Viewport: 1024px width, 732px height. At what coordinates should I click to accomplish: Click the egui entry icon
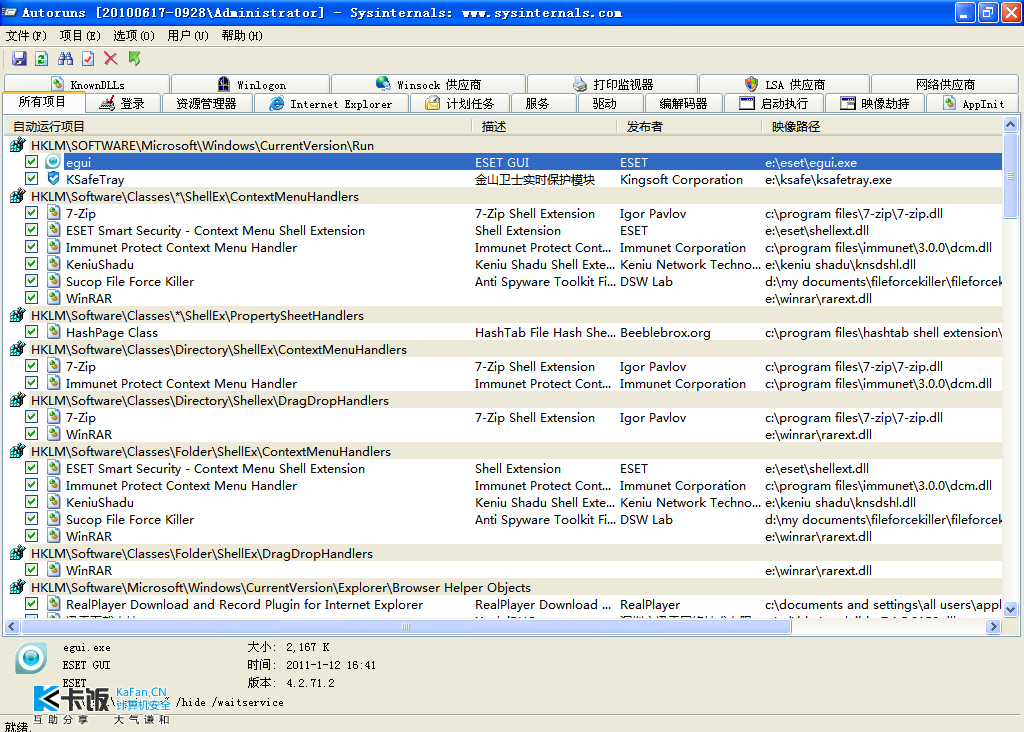pos(54,162)
